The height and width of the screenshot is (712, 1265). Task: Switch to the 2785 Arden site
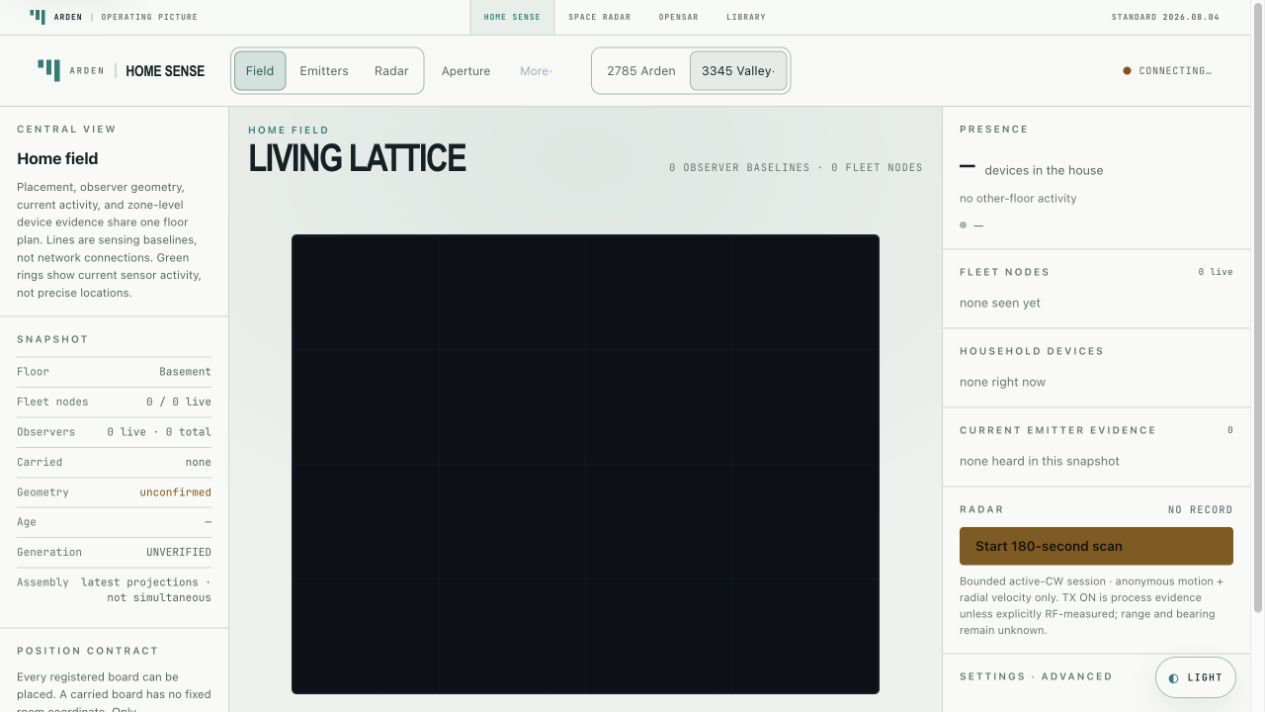coord(641,71)
